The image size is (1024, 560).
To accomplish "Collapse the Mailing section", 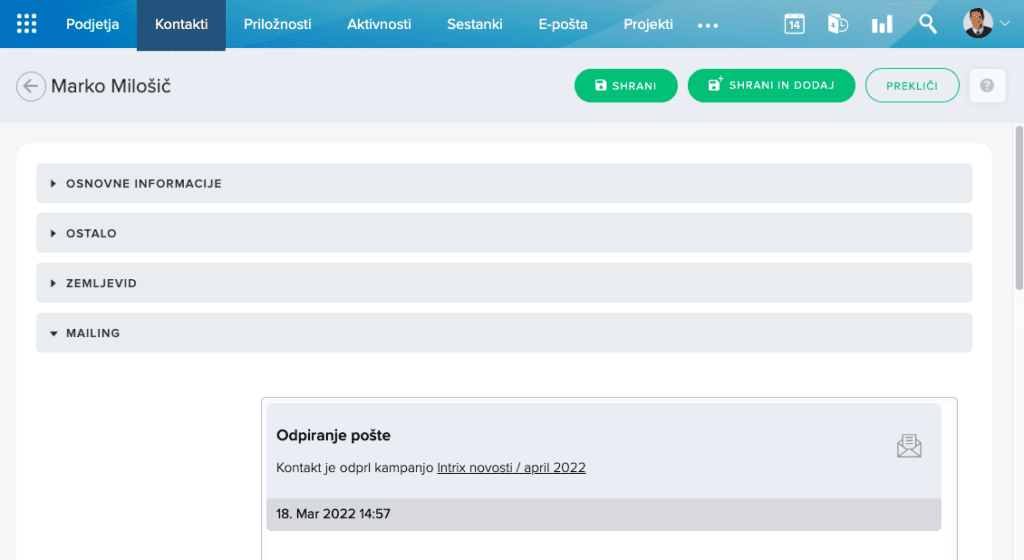I will 92,333.
